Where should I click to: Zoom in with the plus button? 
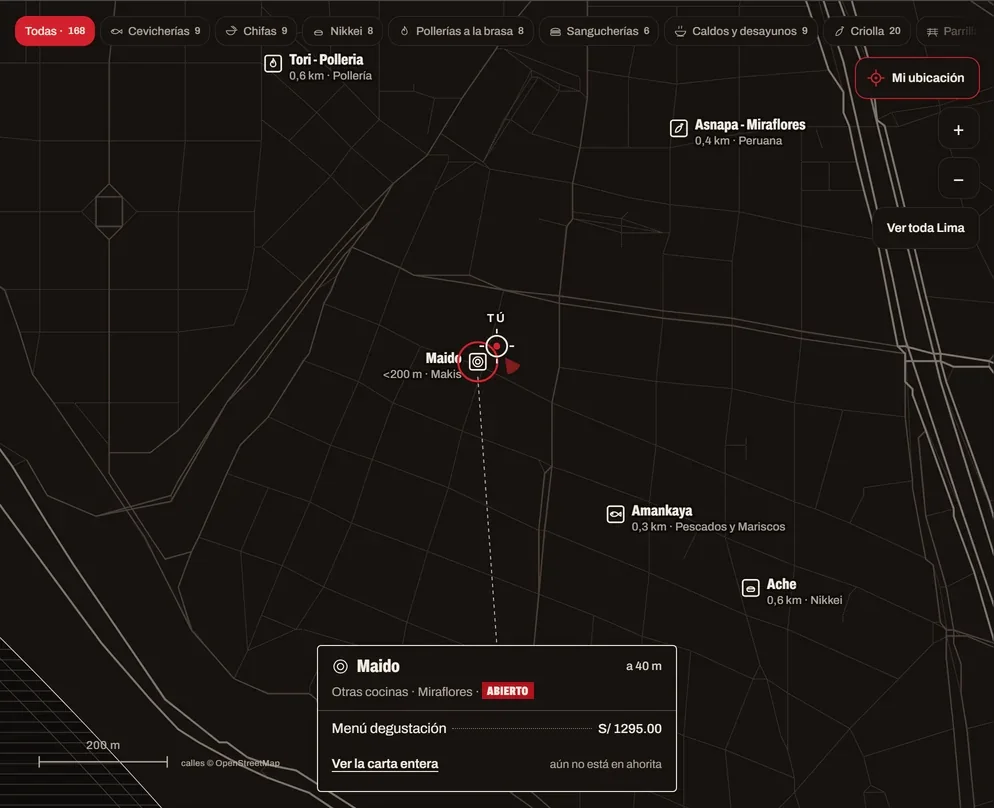958,130
